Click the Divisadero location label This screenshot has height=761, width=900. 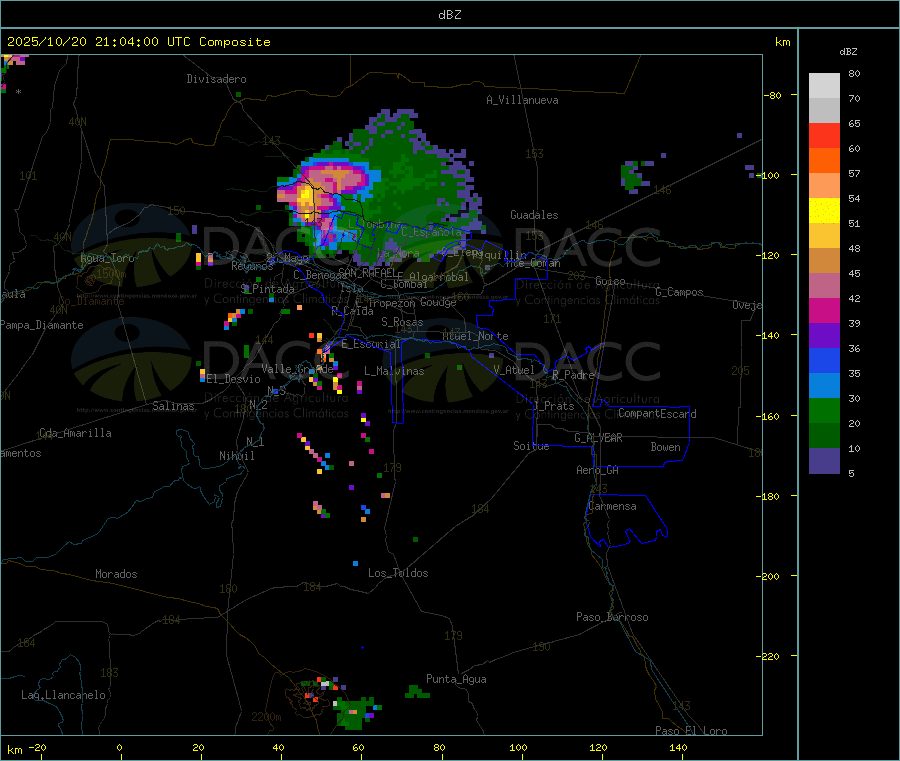click(x=216, y=79)
